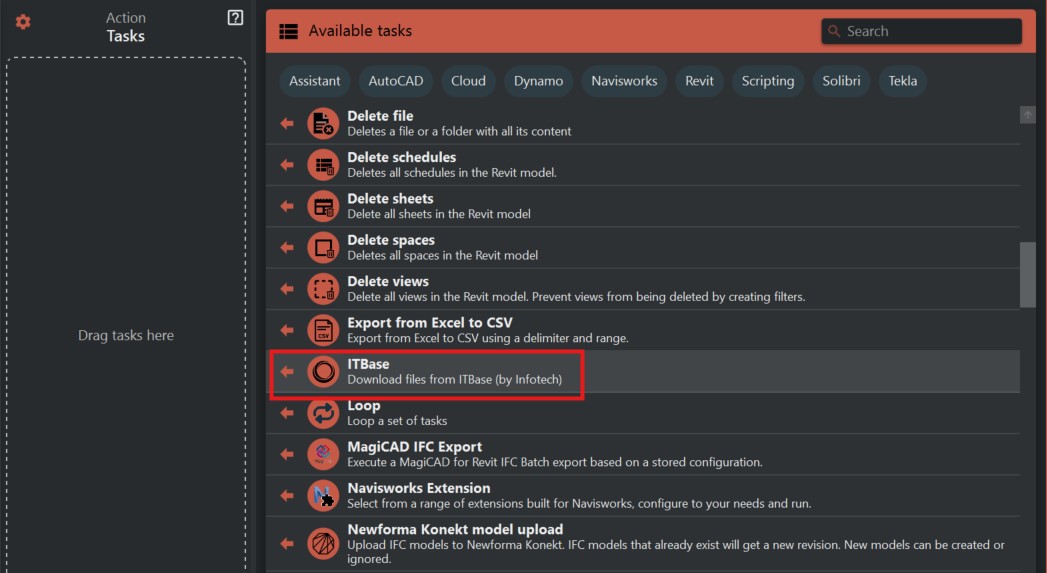Filter tasks by AutoCAD category
This screenshot has height=573, width=1047.
(396, 81)
